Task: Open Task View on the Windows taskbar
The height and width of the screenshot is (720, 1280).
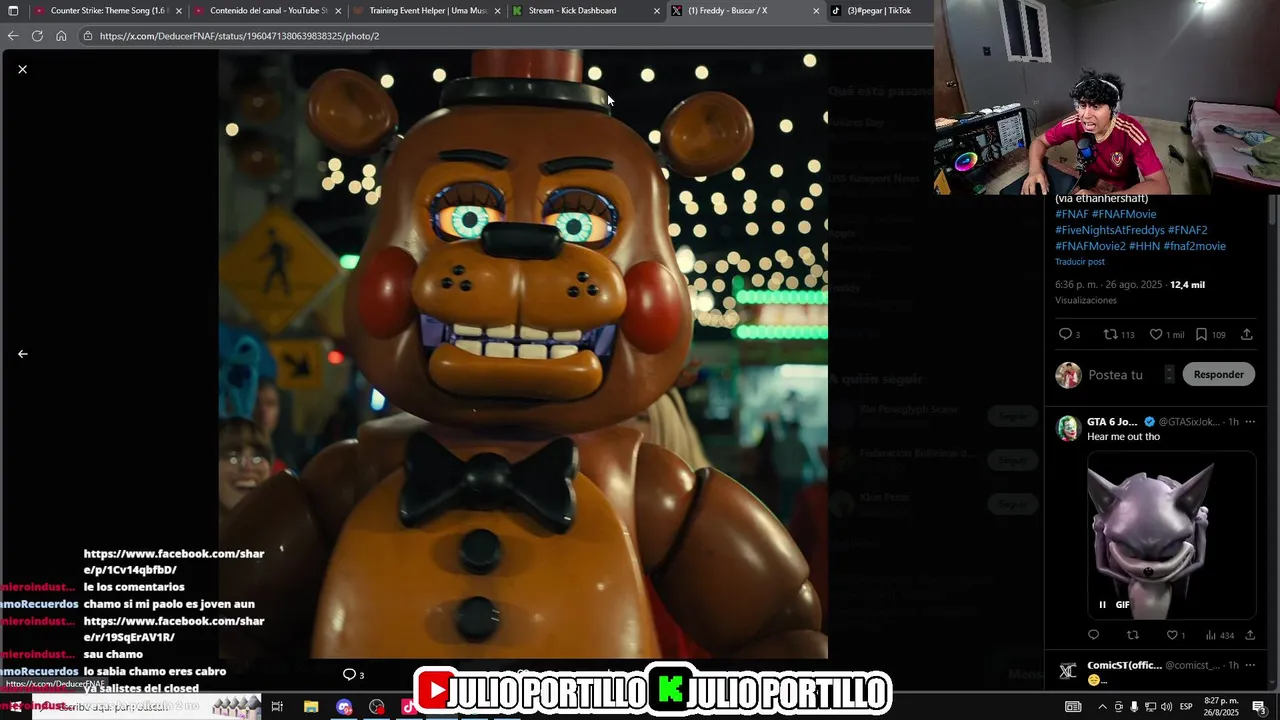Action: click(x=277, y=707)
